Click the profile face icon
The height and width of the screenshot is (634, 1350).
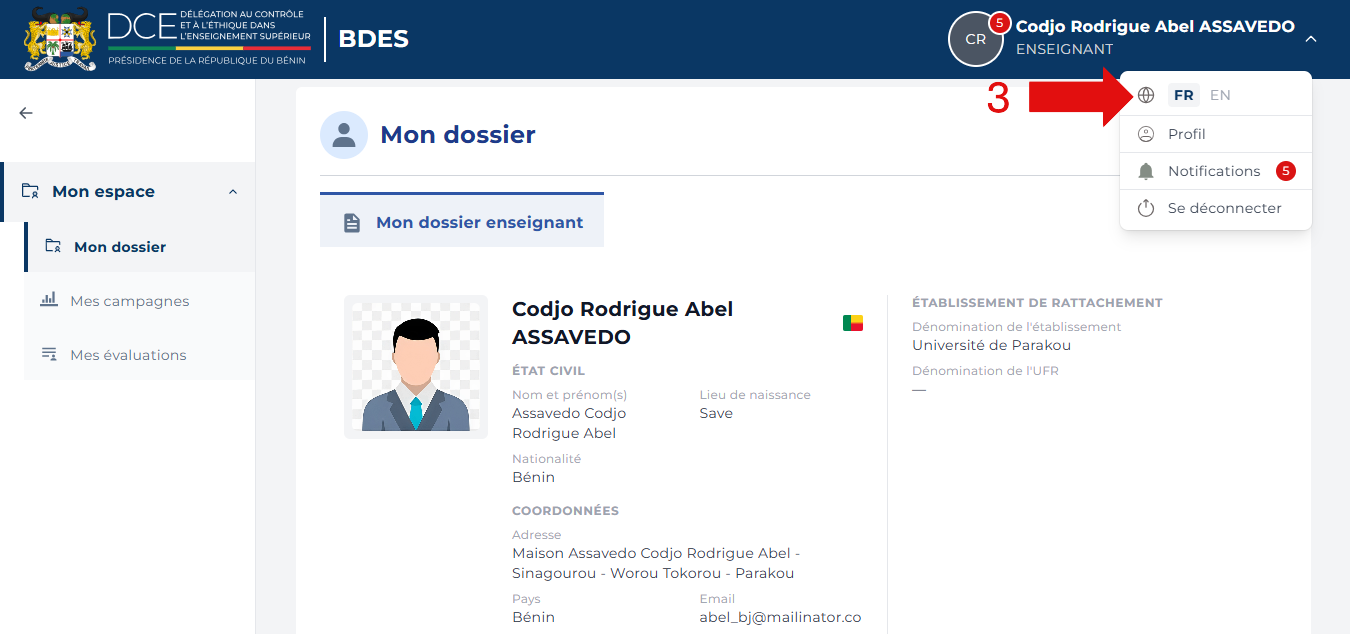point(1146,134)
